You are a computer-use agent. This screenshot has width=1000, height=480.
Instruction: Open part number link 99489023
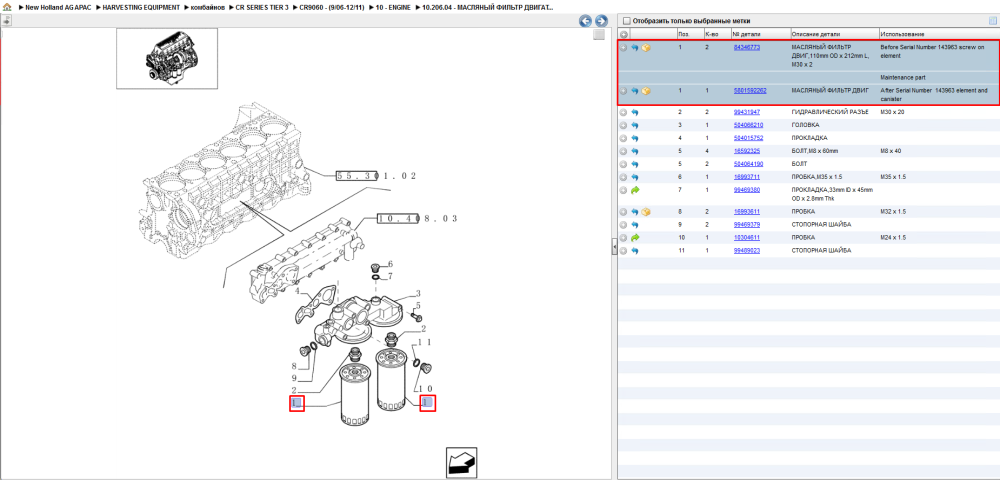click(x=747, y=251)
